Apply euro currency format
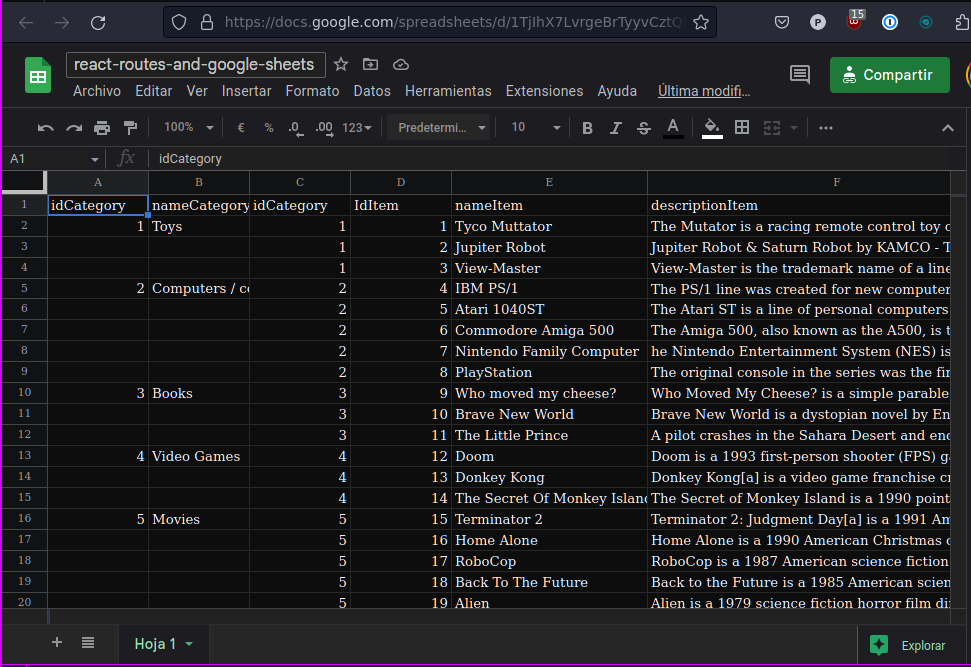The height and width of the screenshot is (667, 971). click(x=241, y=128)
